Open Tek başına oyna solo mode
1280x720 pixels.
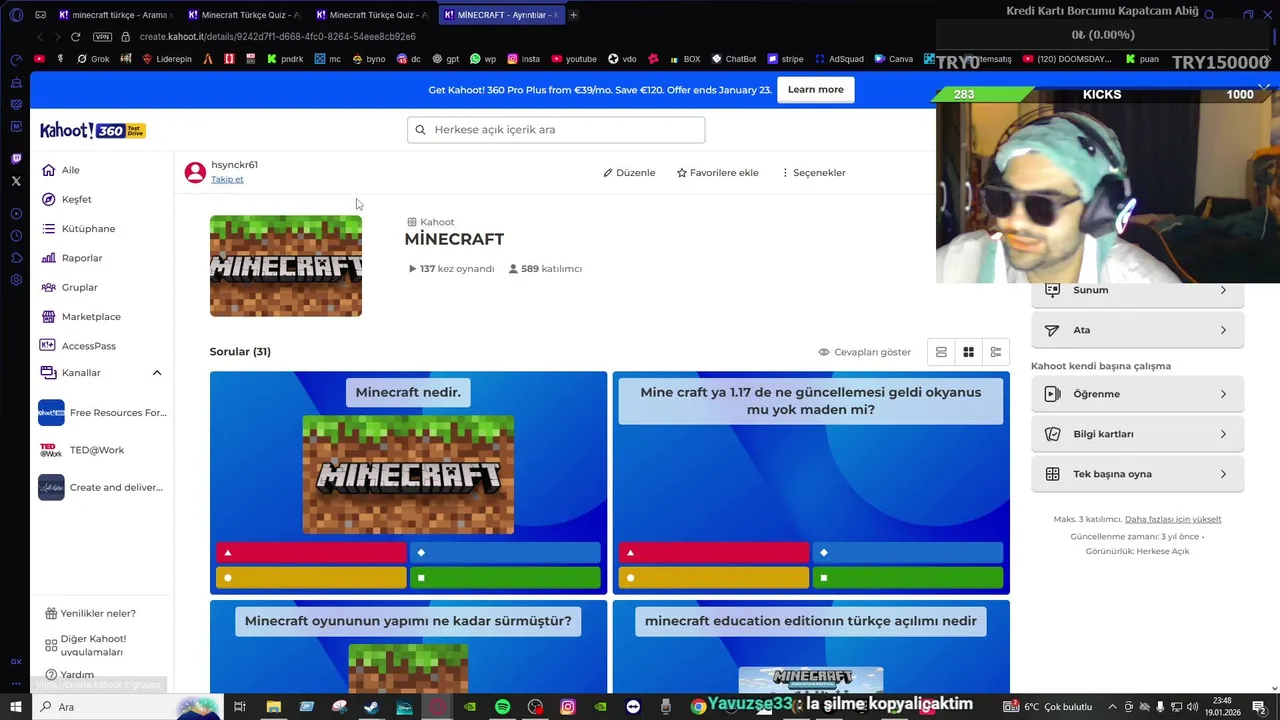[x=1137, y=474]
